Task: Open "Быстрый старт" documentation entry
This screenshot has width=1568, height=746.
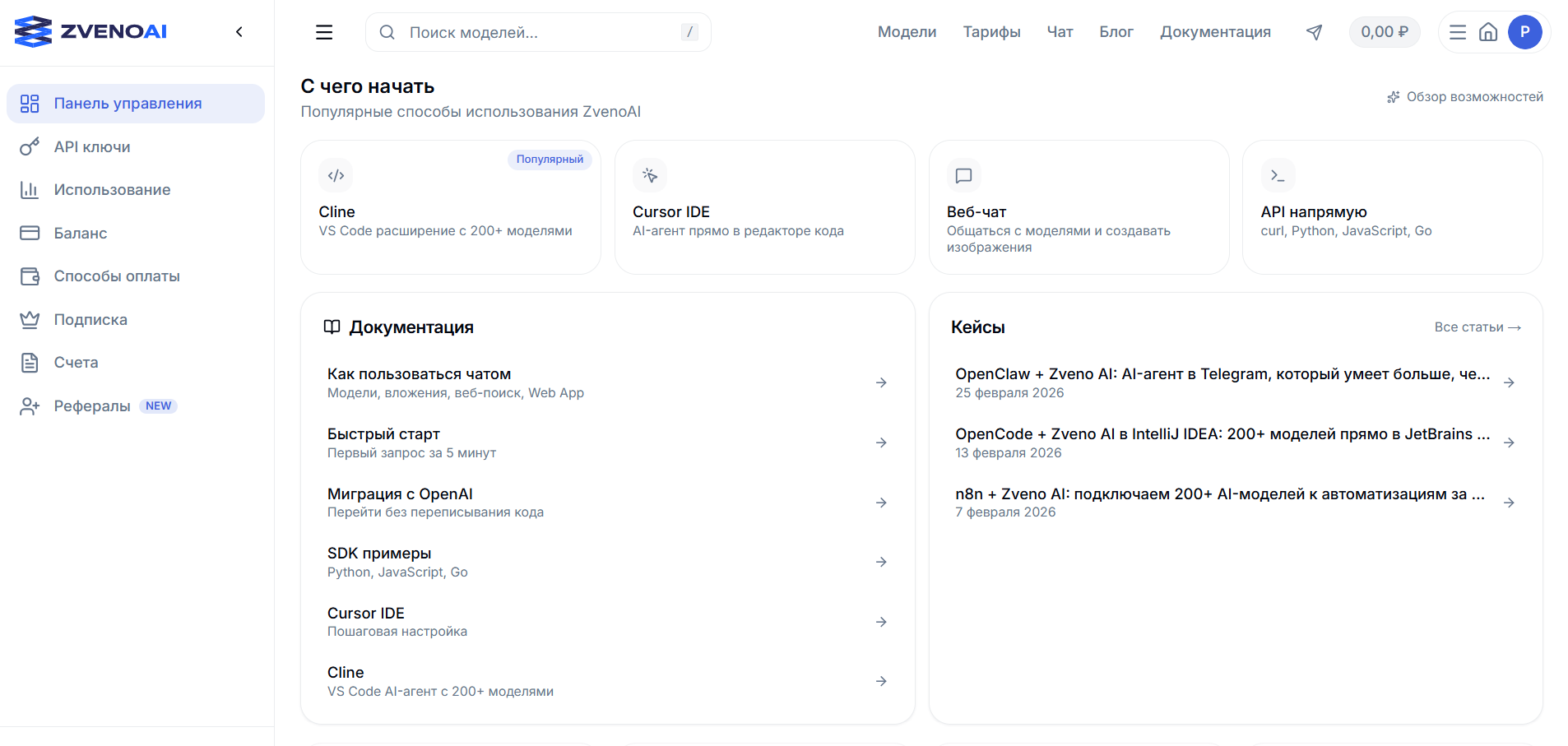Action: click(607, 443)
